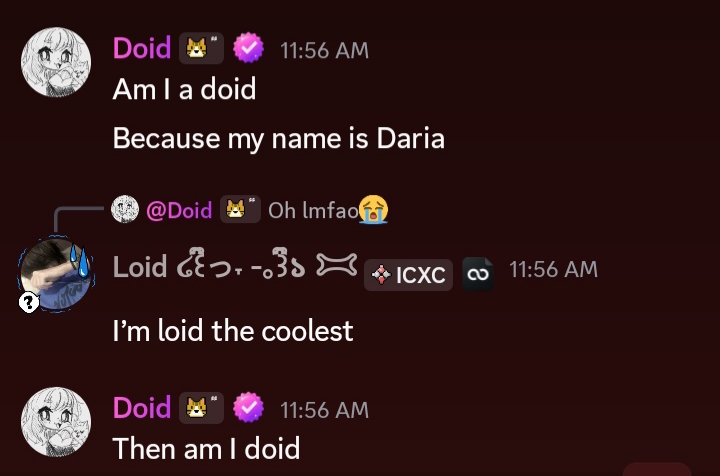Click the pink verified badge in first message
Image resolution: width=720 pixels, height=476 pixels.
click(248, 48)
